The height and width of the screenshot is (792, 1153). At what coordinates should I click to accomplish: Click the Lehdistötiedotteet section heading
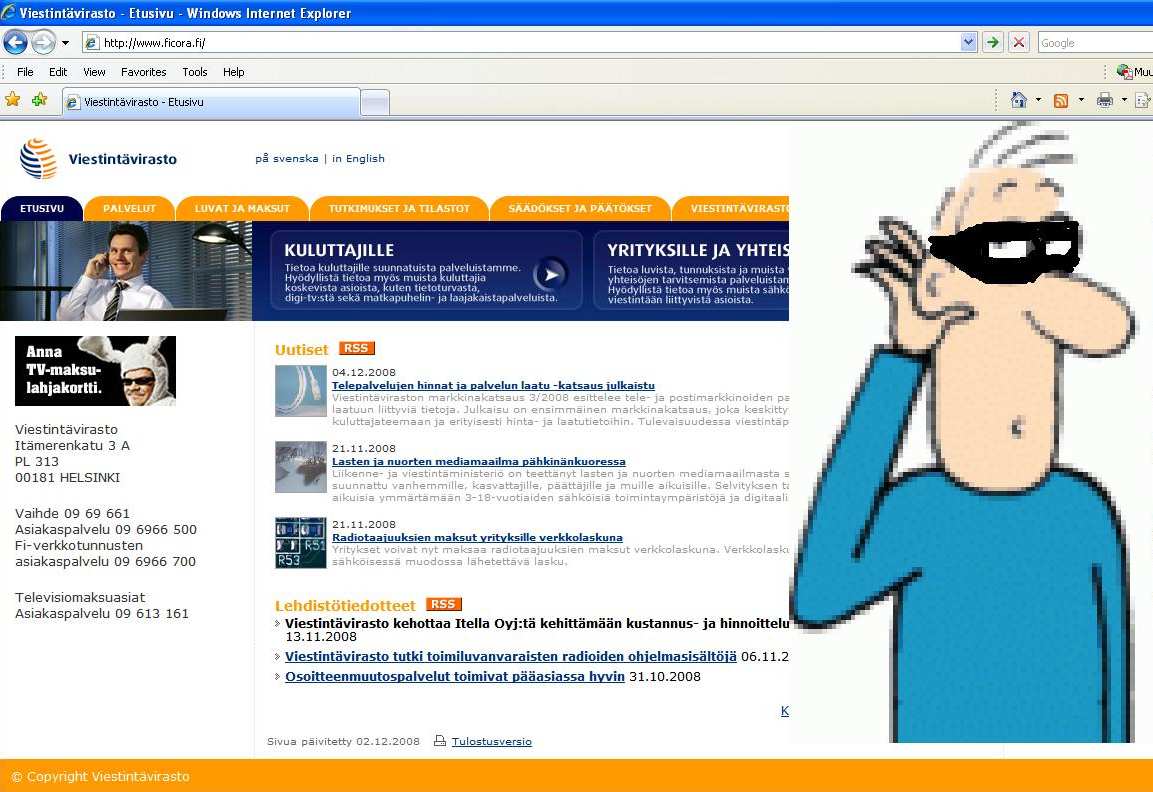(x=346, y=606)
